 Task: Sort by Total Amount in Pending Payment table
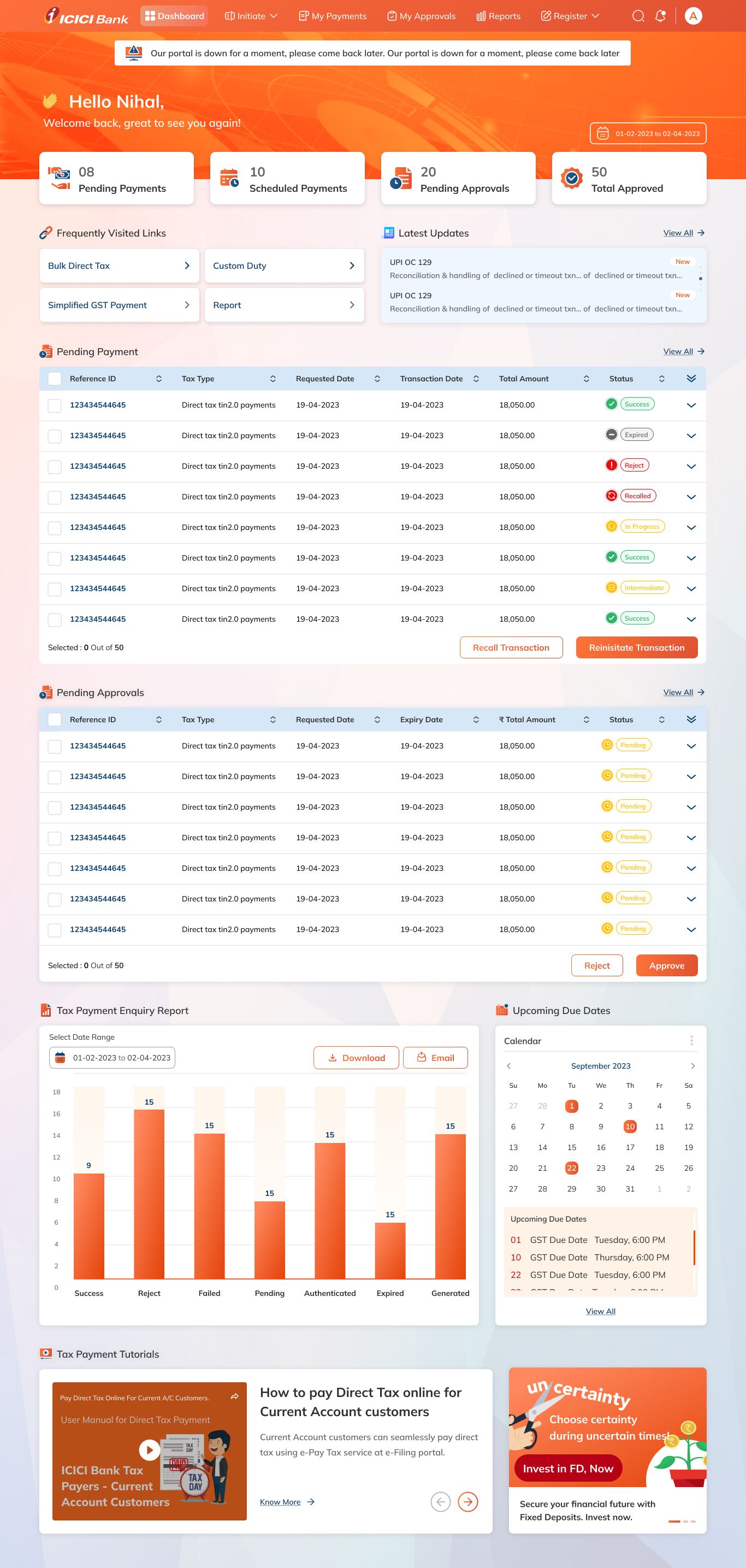(587, 379)
